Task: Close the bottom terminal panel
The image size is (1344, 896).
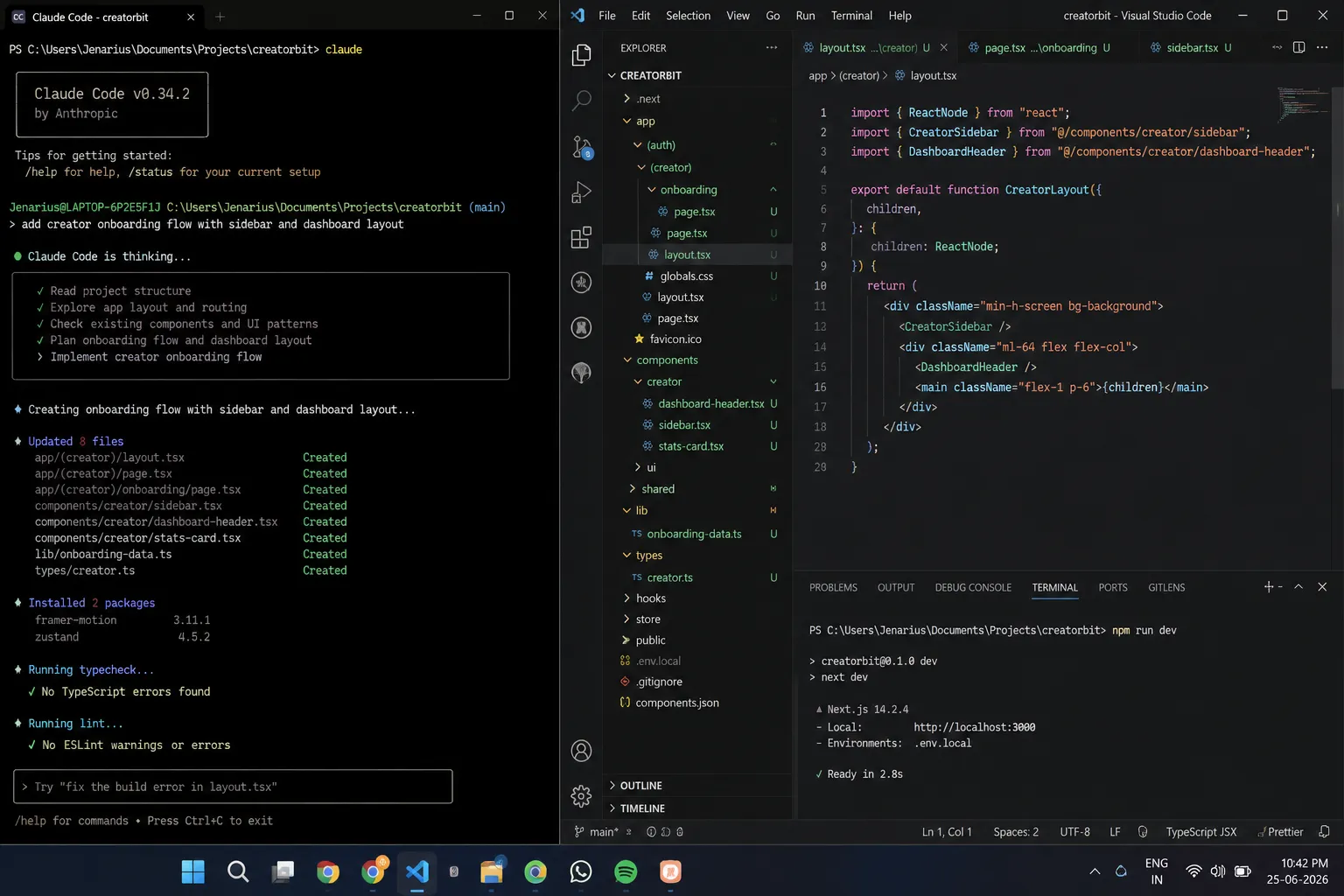Action: click(1322, 587)
